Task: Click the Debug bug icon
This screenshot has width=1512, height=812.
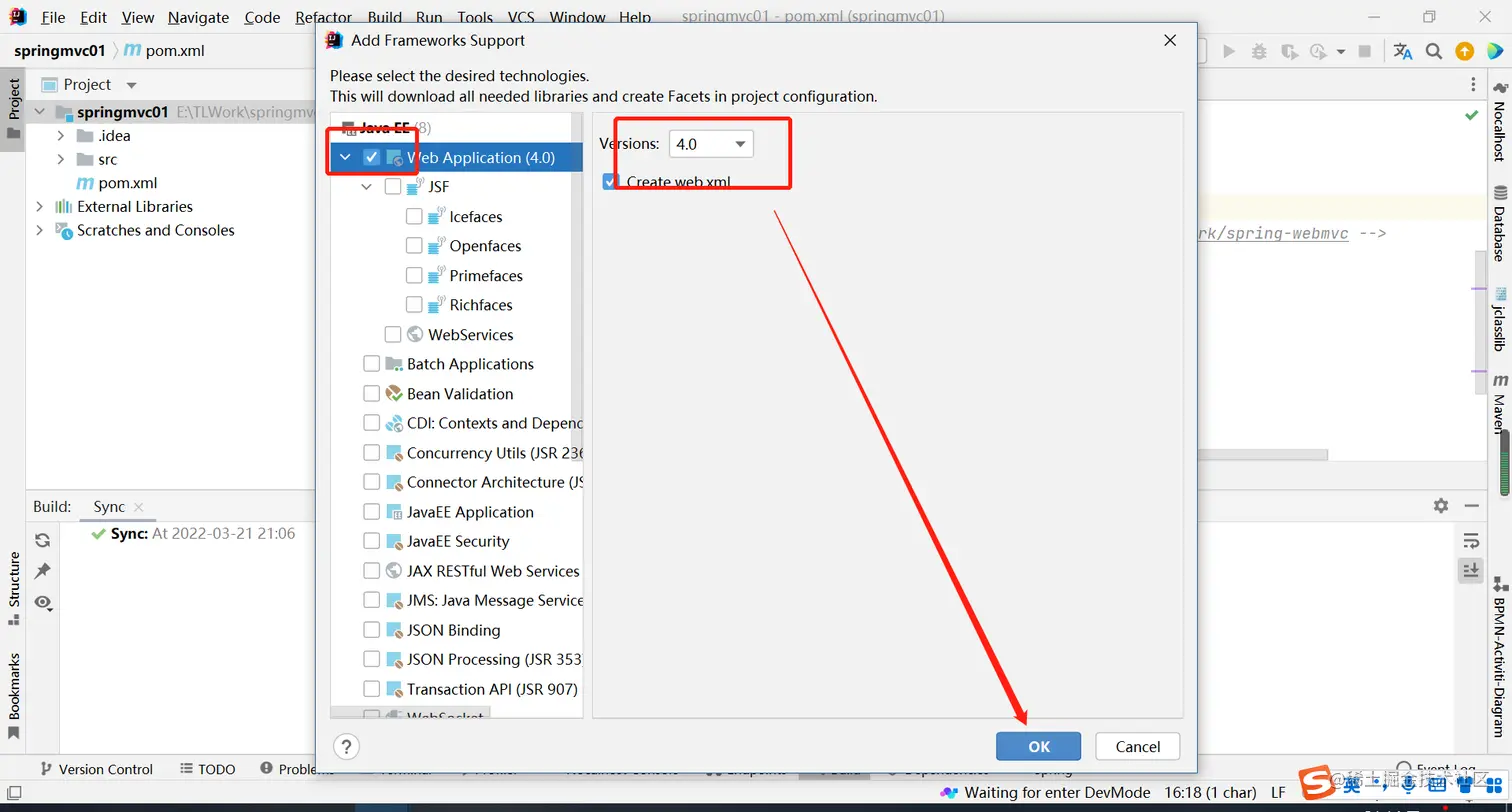Action: point(1259,51)
